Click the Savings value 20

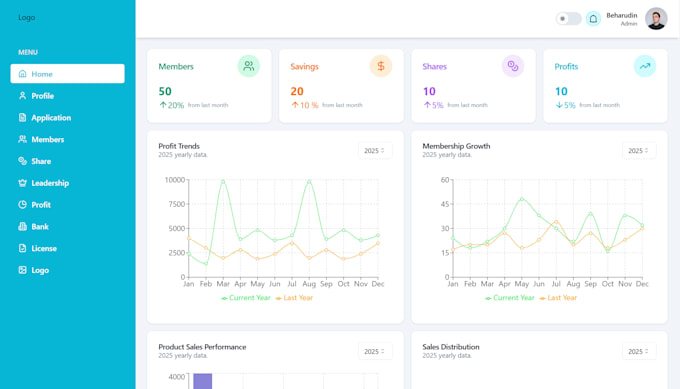click(x=297, y=92)
